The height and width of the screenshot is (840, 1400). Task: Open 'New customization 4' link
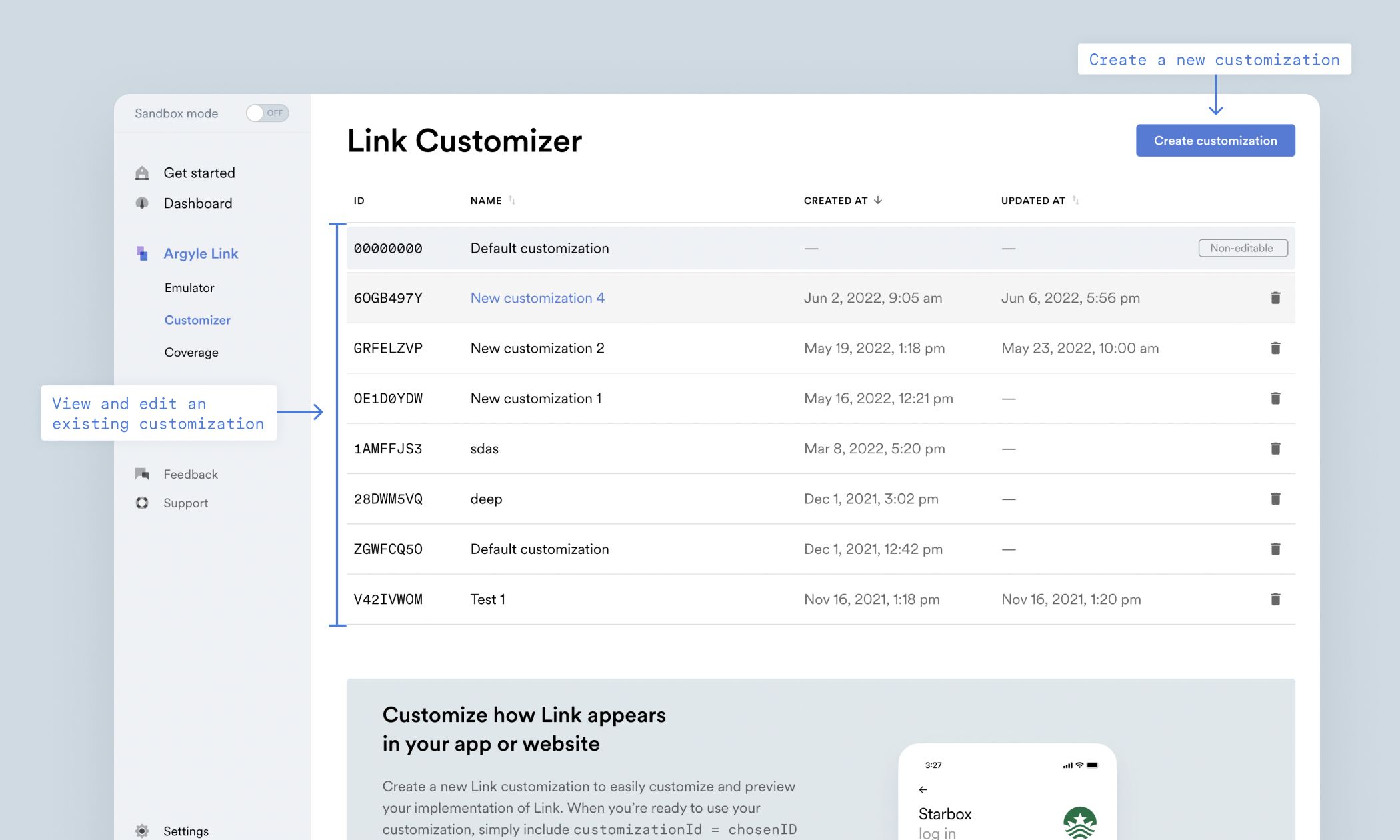537,298
